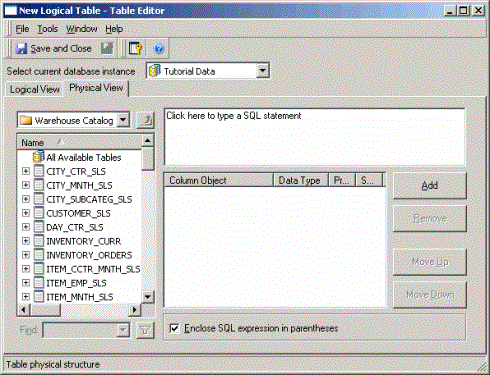Expand the CITY_MNTH_SLS table node
The width and height of the screenshot is (490, 375).
[26, 185]
